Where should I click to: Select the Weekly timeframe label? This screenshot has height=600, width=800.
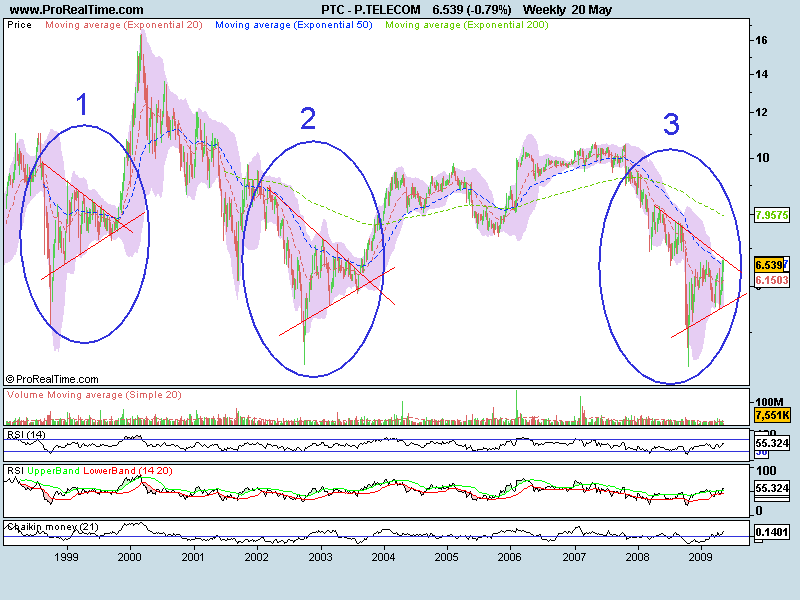click(544, 10)
